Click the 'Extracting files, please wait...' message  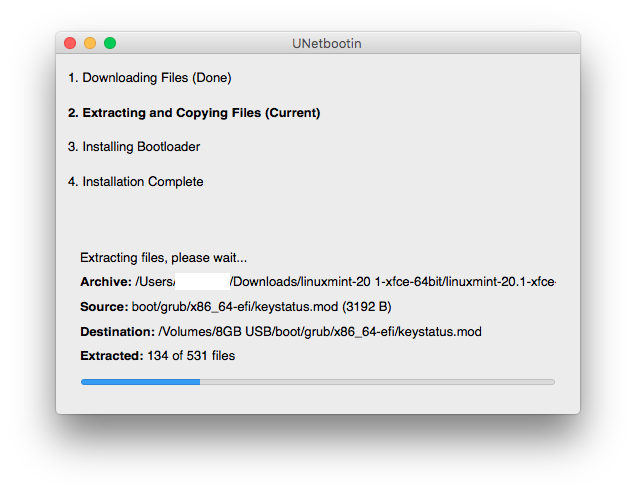[x=163, y=258]
